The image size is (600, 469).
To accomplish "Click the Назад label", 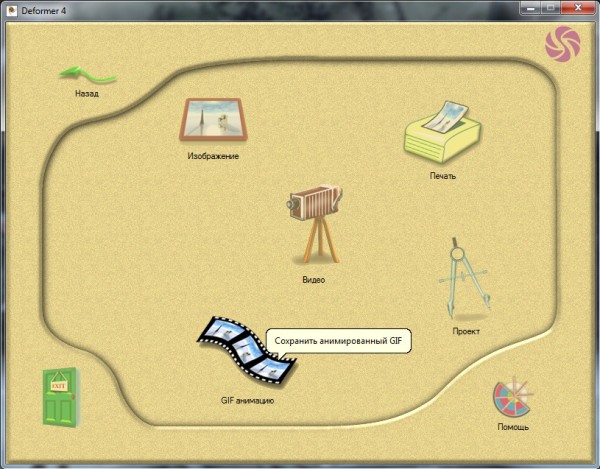I will pyautogui.click(x=87, y=95).
